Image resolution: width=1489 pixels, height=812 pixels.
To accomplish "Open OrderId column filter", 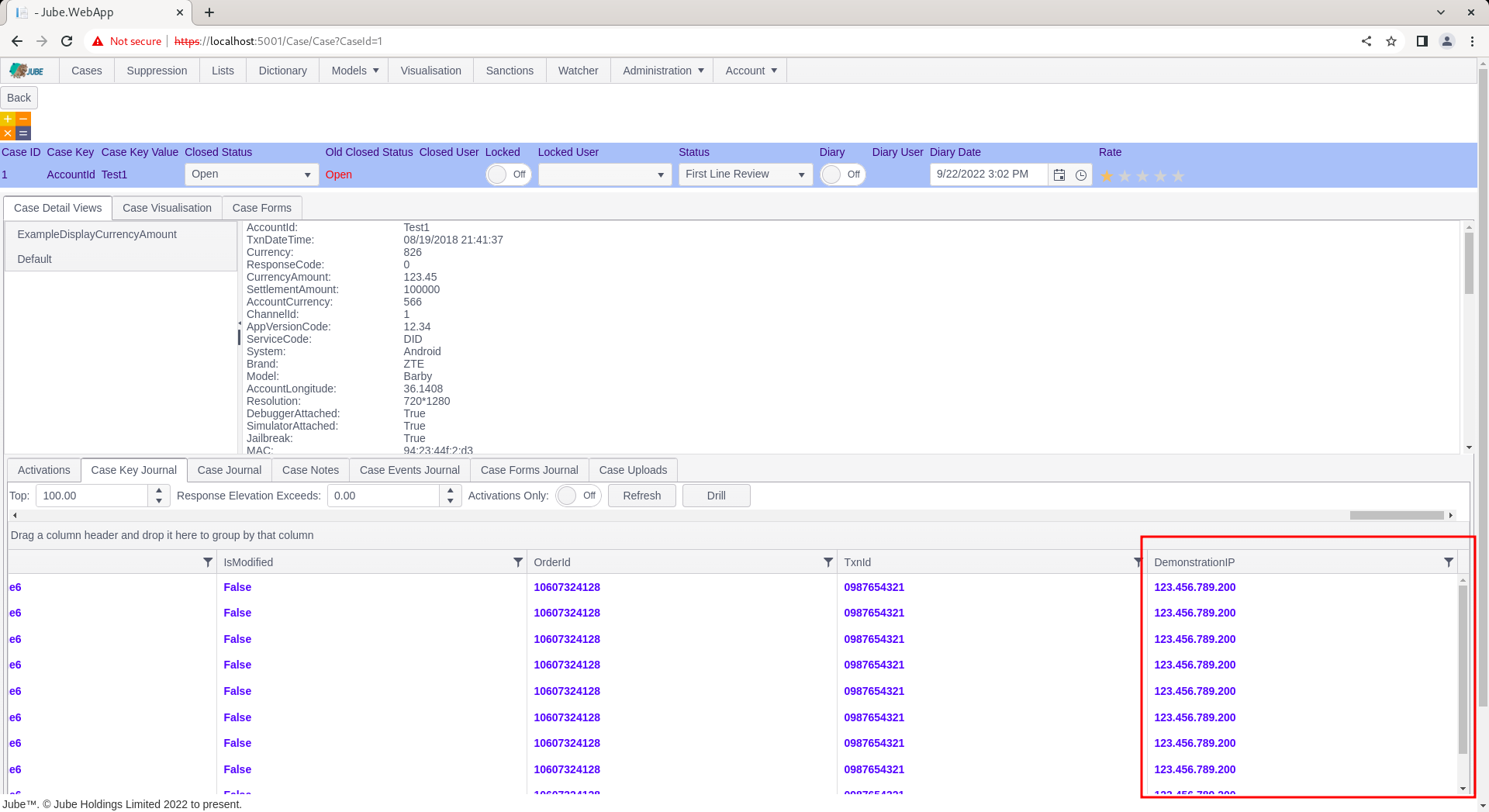I will (828, 562).
